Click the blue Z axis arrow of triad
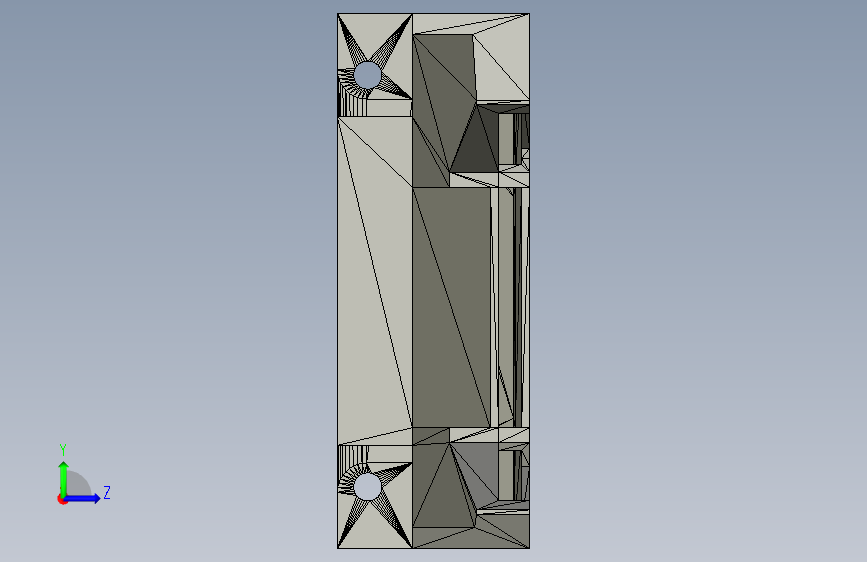 click(x=83, y=498)
